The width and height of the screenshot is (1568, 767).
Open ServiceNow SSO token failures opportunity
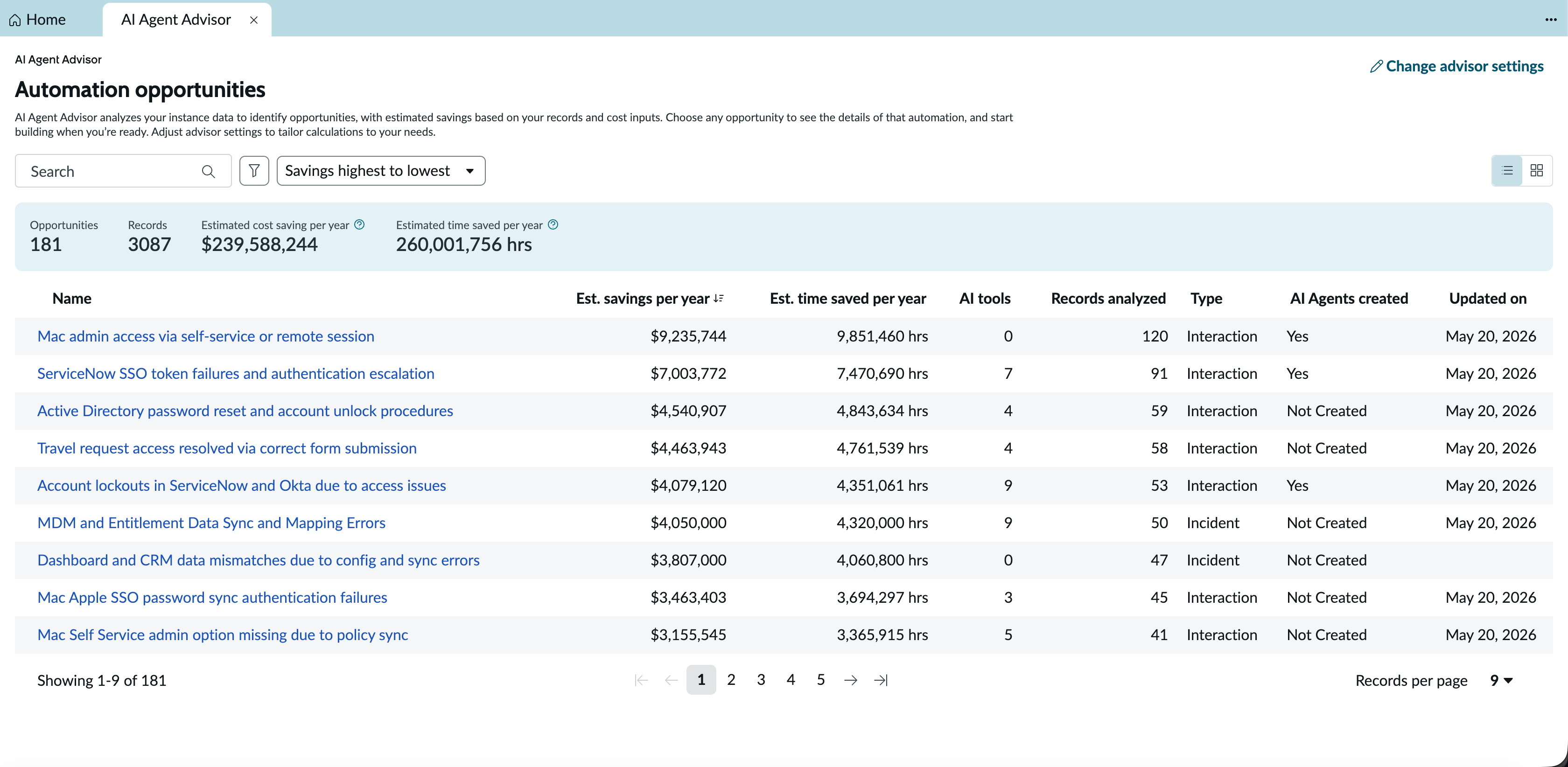click(236, 374)
